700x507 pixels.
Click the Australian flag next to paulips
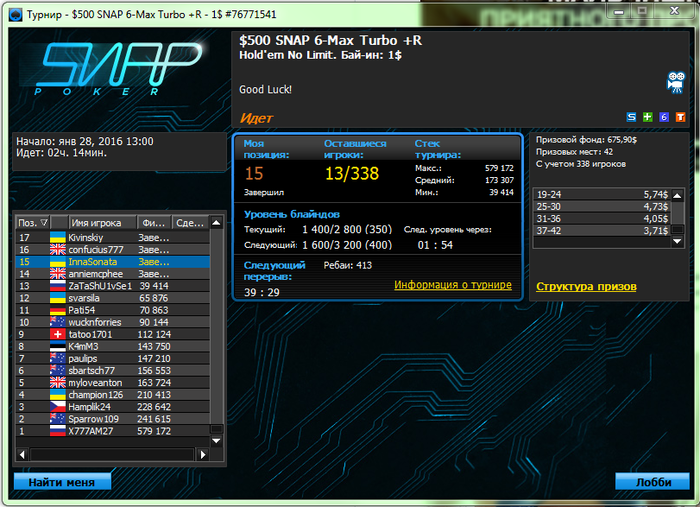coord(58,358)
